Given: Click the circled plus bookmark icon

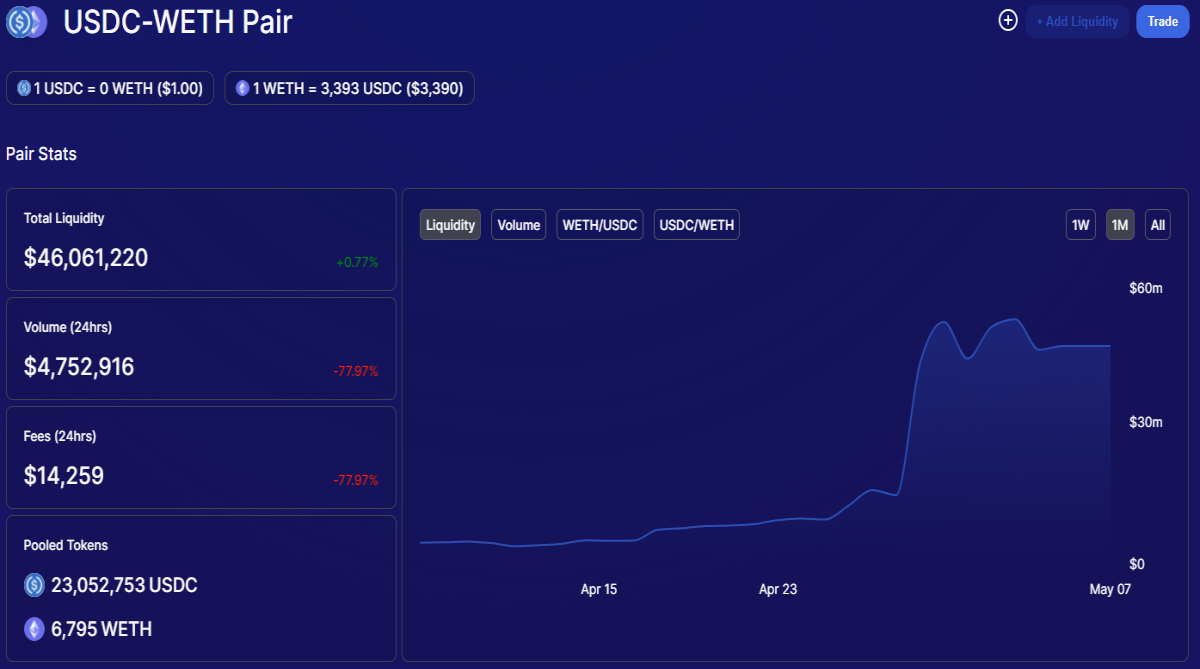Looking at the screenshot, I should (1008, 20).
